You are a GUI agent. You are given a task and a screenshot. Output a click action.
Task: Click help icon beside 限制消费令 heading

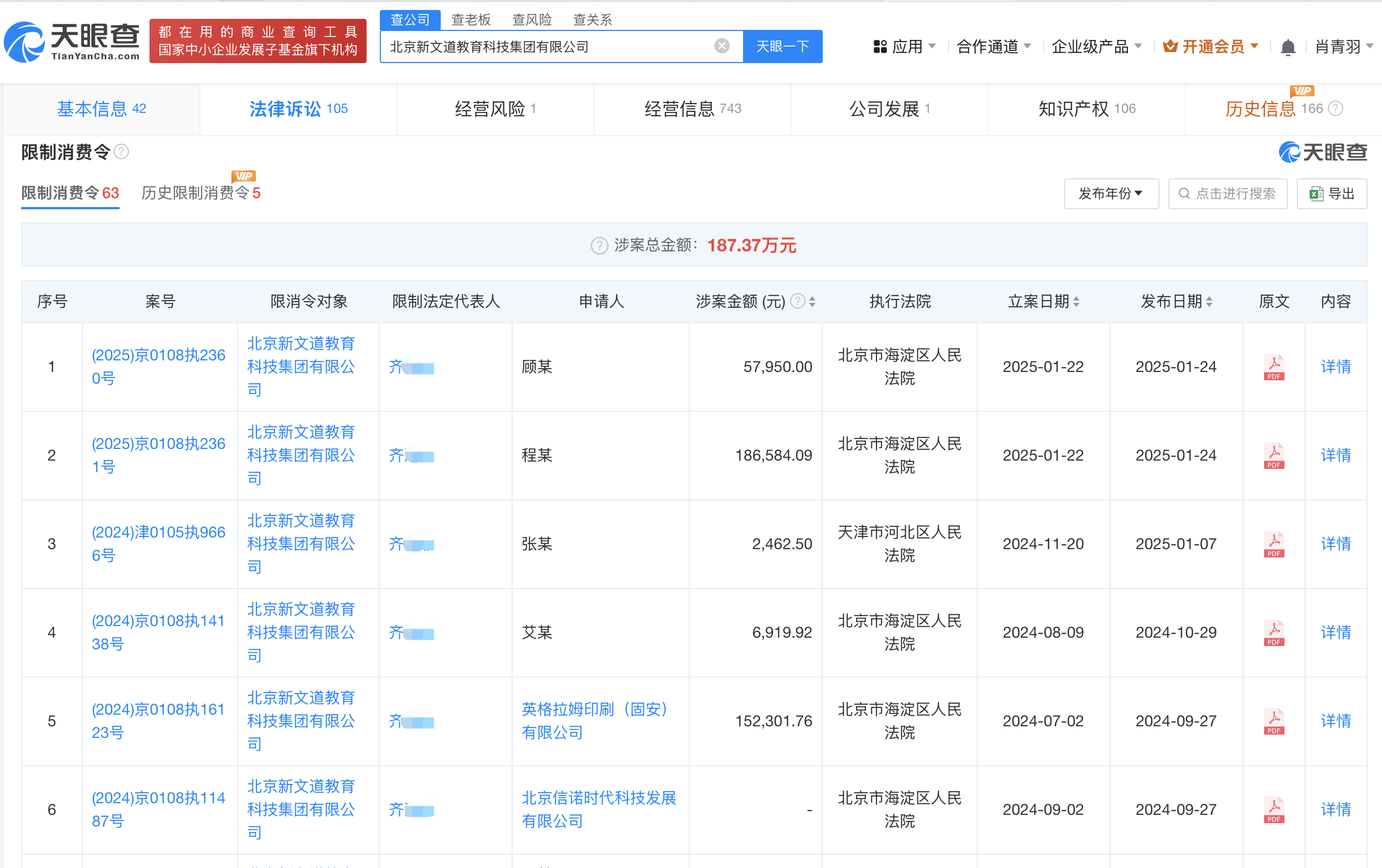tap(122, 152)
